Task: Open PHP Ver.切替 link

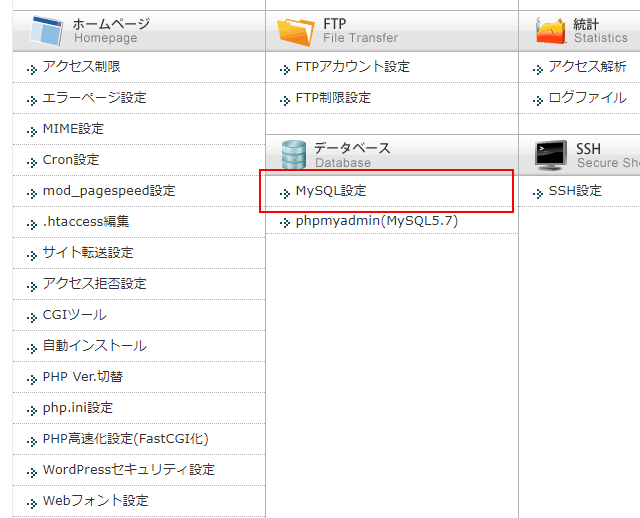Action: pos(83,377)
